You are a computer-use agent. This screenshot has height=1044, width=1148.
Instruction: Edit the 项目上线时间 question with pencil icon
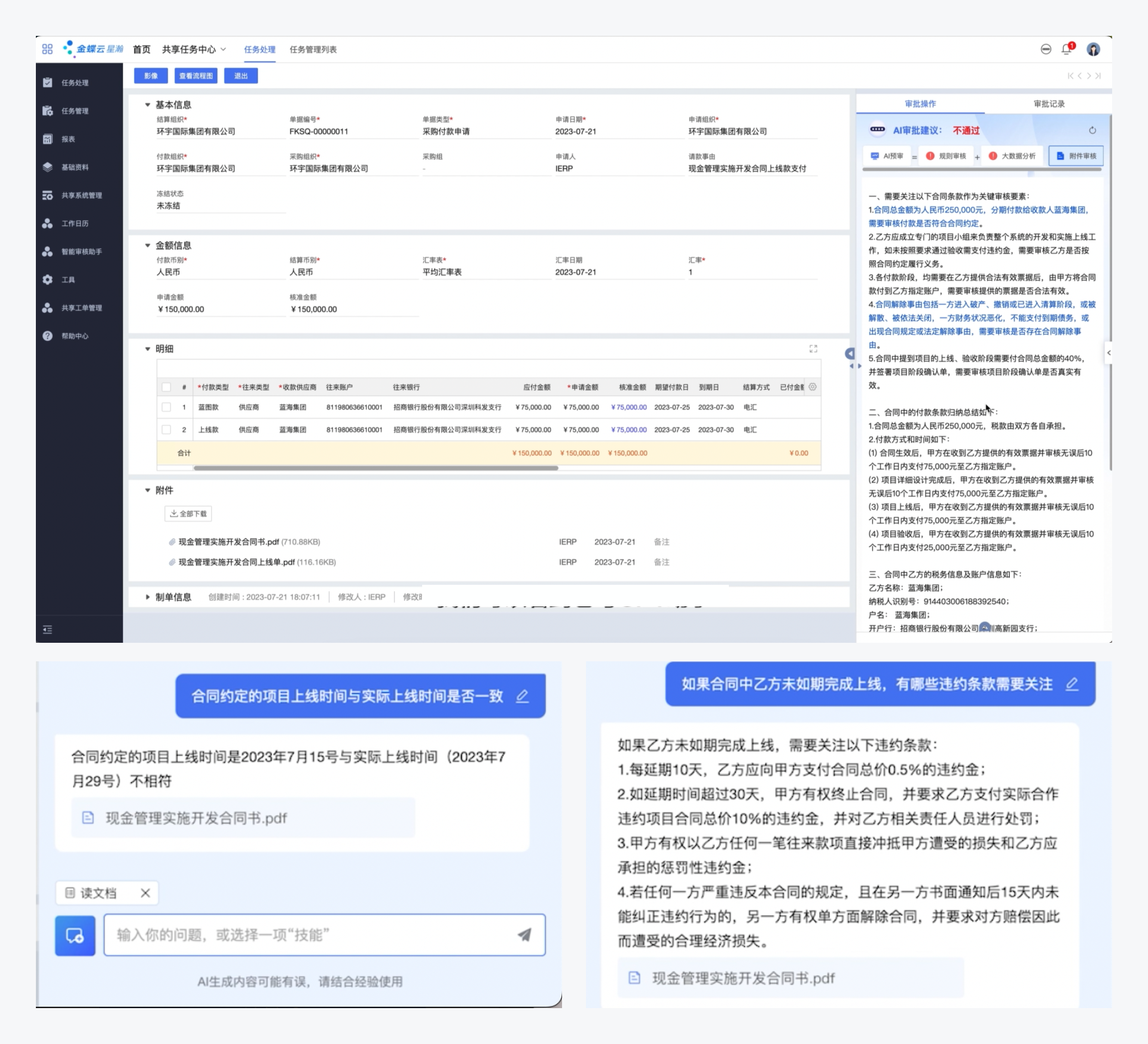click(523, 696)
